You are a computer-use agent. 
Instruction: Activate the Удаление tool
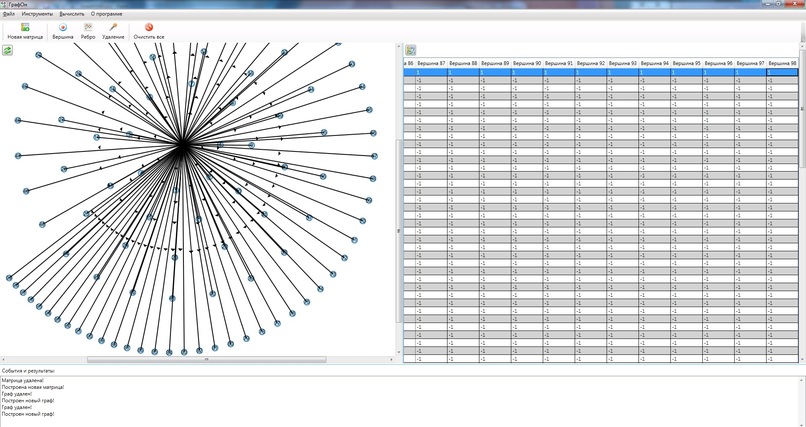(x=113, y=31)
